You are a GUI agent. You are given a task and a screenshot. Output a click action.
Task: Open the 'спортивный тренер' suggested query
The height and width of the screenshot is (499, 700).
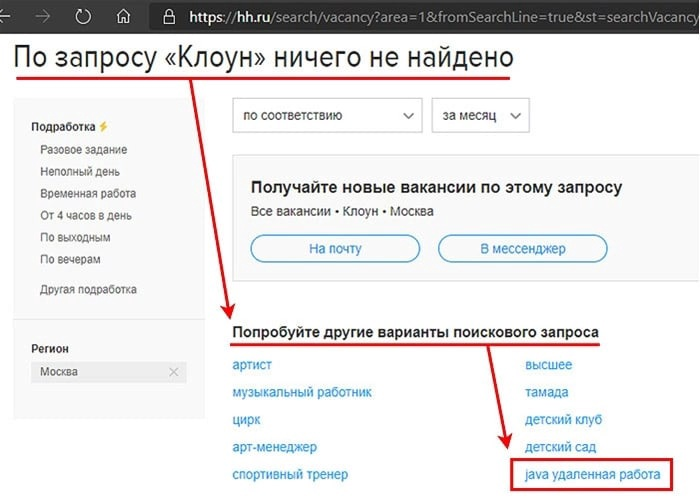coord(290,474)
